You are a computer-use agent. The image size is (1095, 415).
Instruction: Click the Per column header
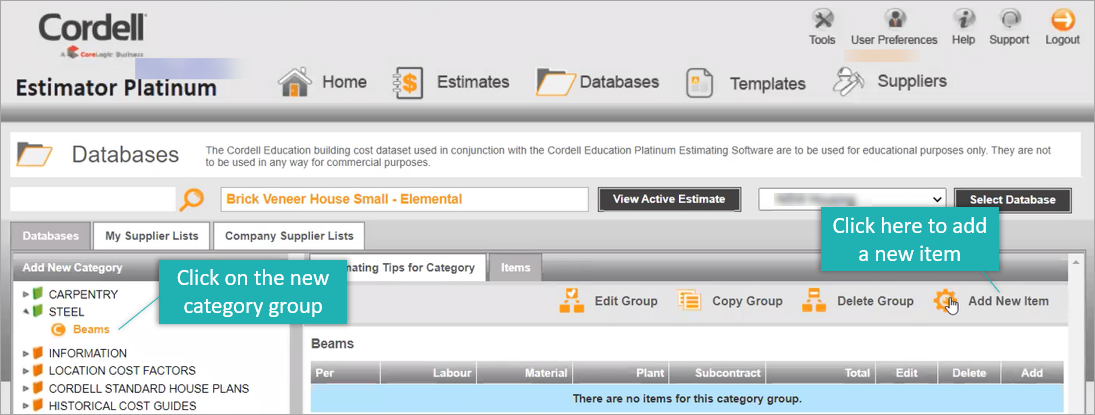pos(345,373)
